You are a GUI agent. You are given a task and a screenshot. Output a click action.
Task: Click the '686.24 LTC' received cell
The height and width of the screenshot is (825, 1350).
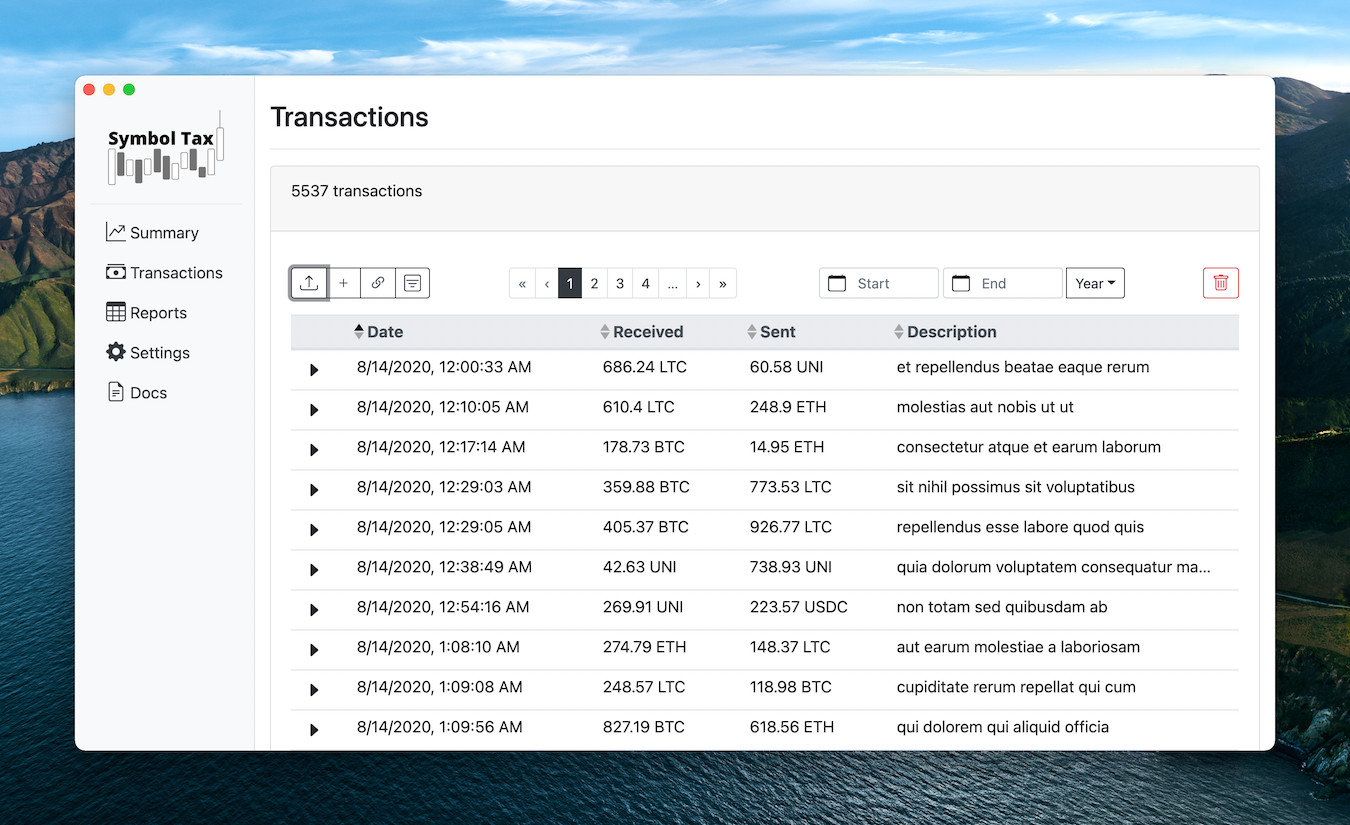tap(644, 367)
